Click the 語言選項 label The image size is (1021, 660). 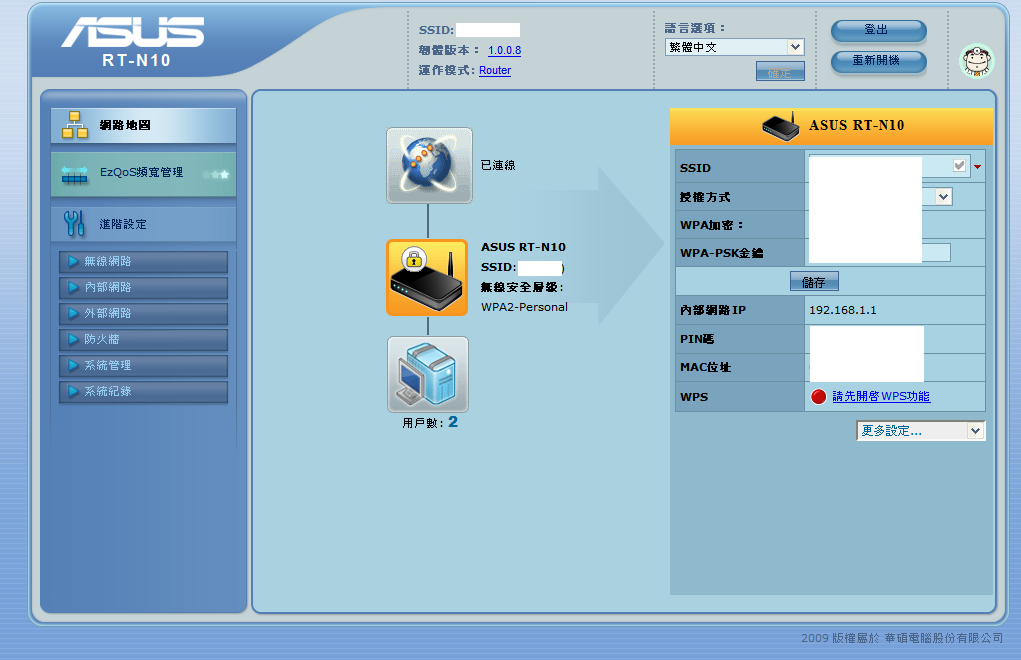[x=695, y=28]
